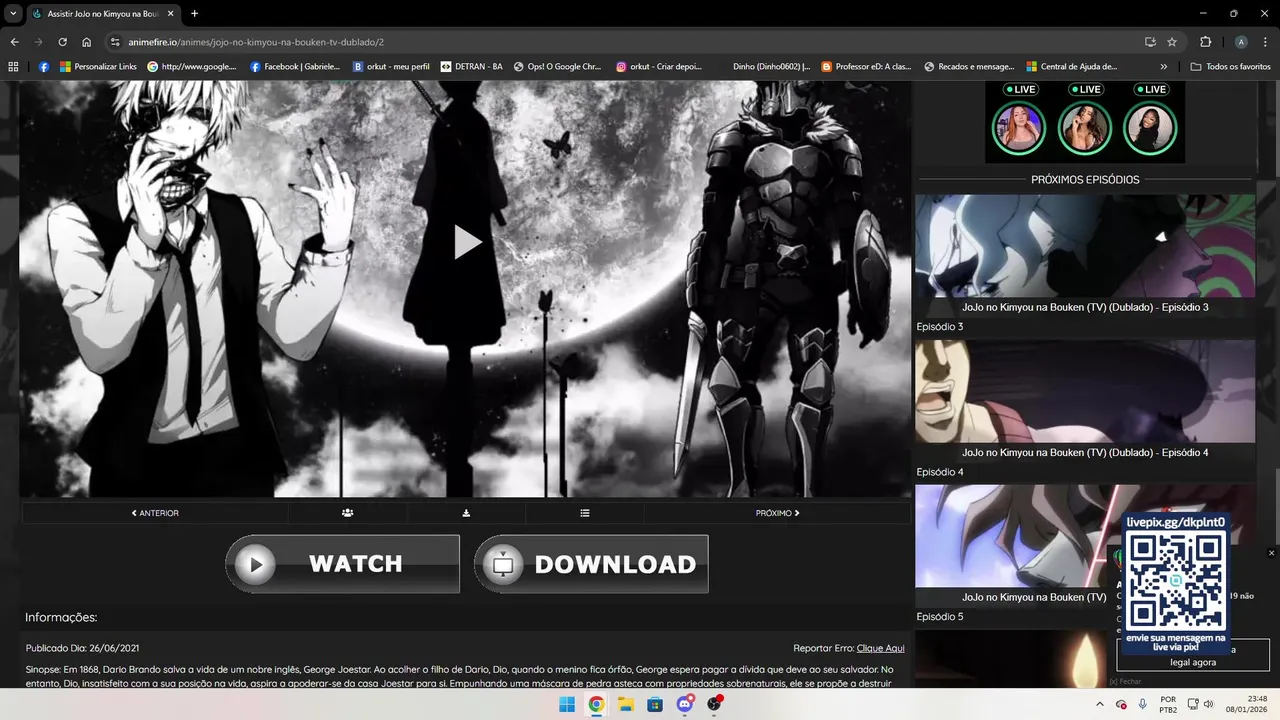This screenshot has width=1280, height=720.
Task: Open the Extensions puzzle icon
Action: tap(1205, 42)
